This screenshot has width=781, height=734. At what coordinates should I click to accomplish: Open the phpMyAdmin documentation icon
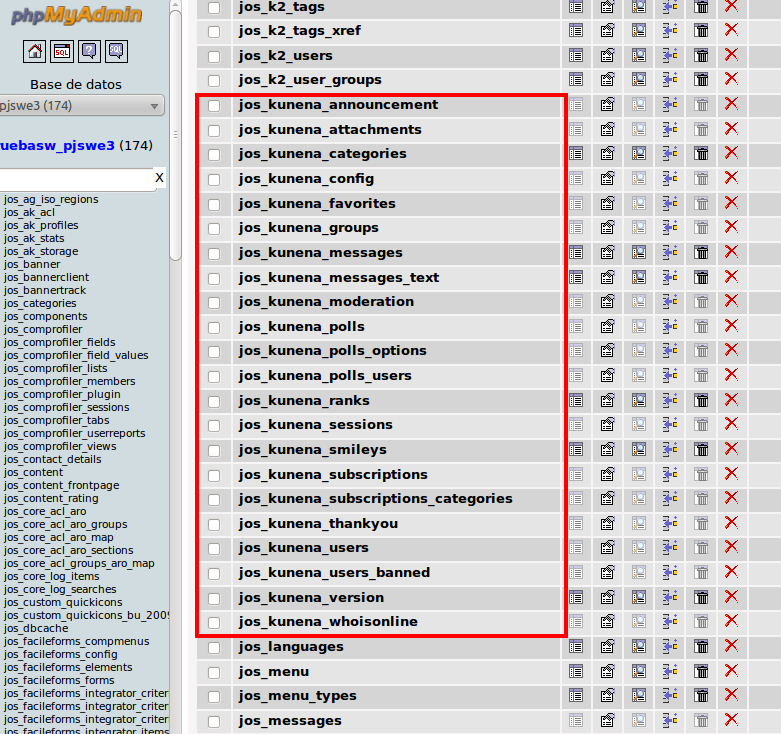pyautogui.click(x=89, y=51)
